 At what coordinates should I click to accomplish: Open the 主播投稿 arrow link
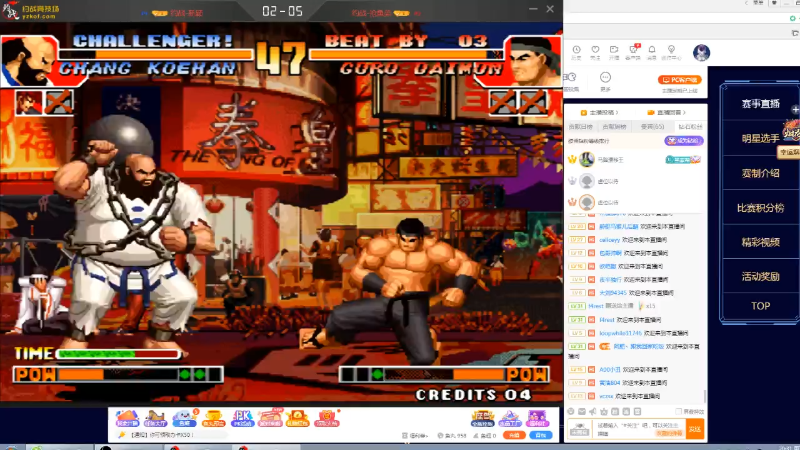tap(599, 112)
